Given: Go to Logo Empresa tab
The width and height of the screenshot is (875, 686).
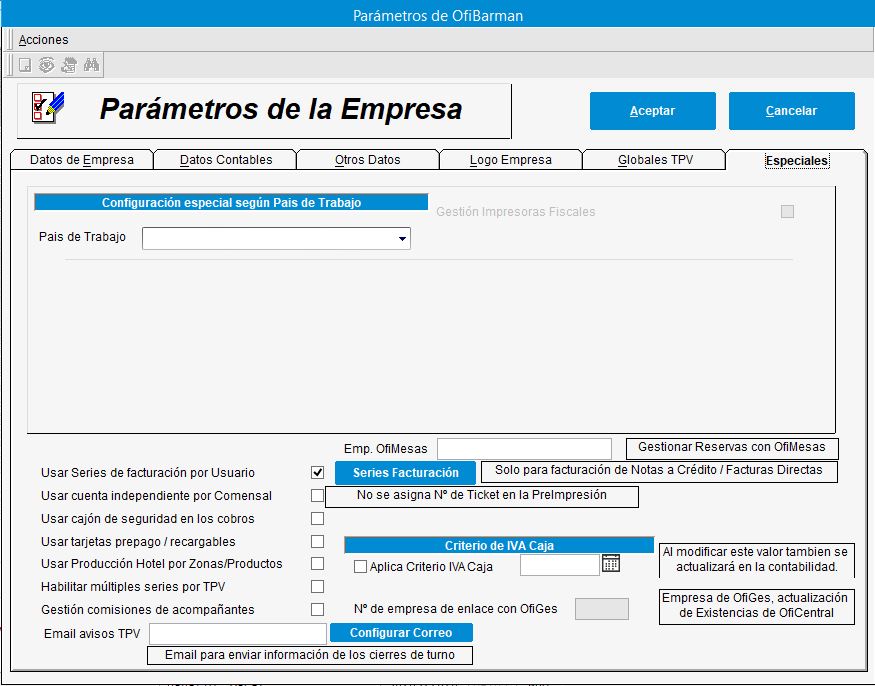Looking at the screenshot, I should pos(511,160).
